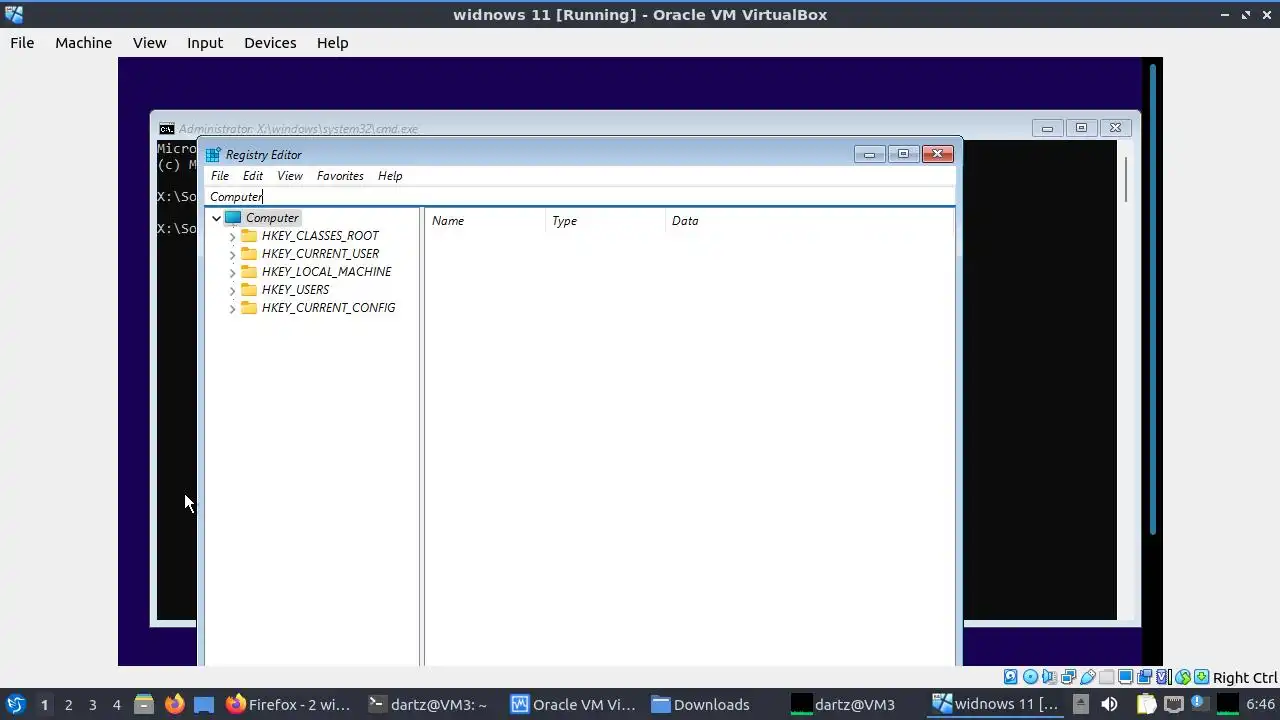Open Registry Editor Help menu
This screenshot has height=720, width=1280.
(x=390, y=176)
